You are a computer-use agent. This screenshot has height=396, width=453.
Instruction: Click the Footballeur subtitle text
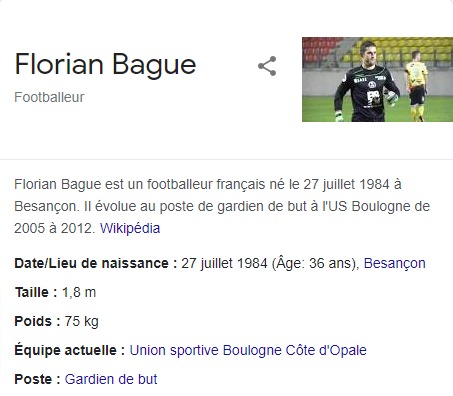click(49, 97)
